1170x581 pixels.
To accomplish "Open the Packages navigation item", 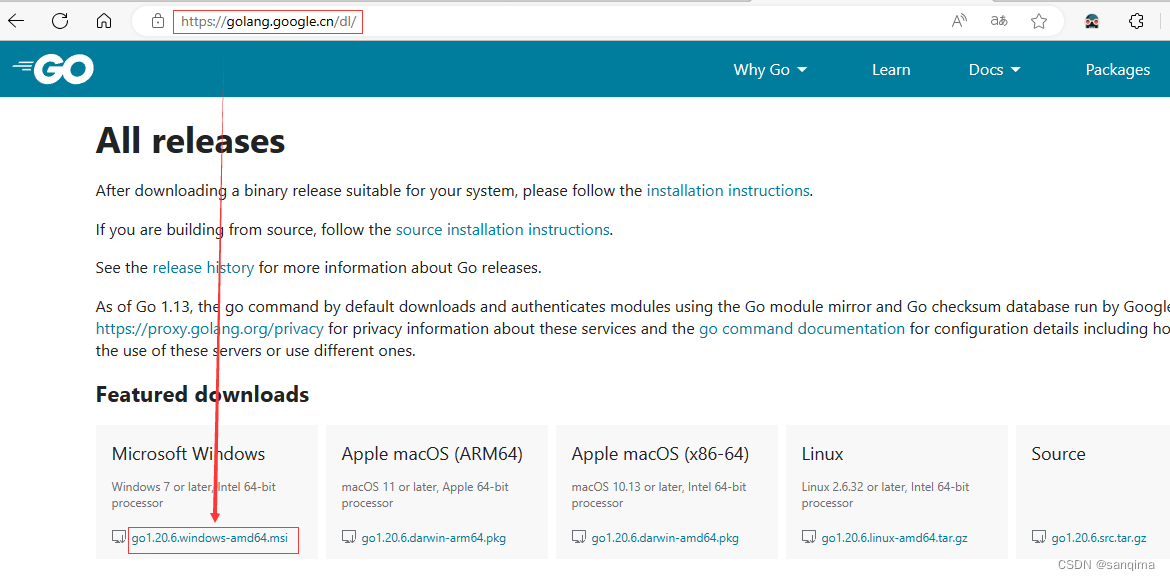I will [x=1118, y=69].
